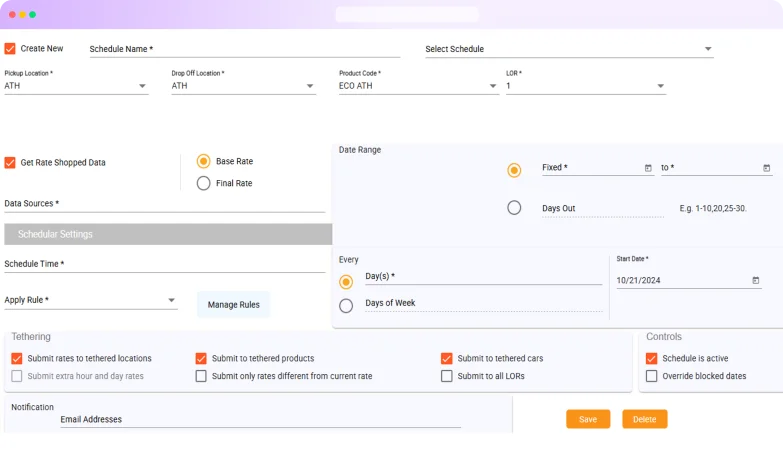Expand the Select Schedule dropdown
Image resolution: width=783 pixels, height=457 pixels.
708,49
